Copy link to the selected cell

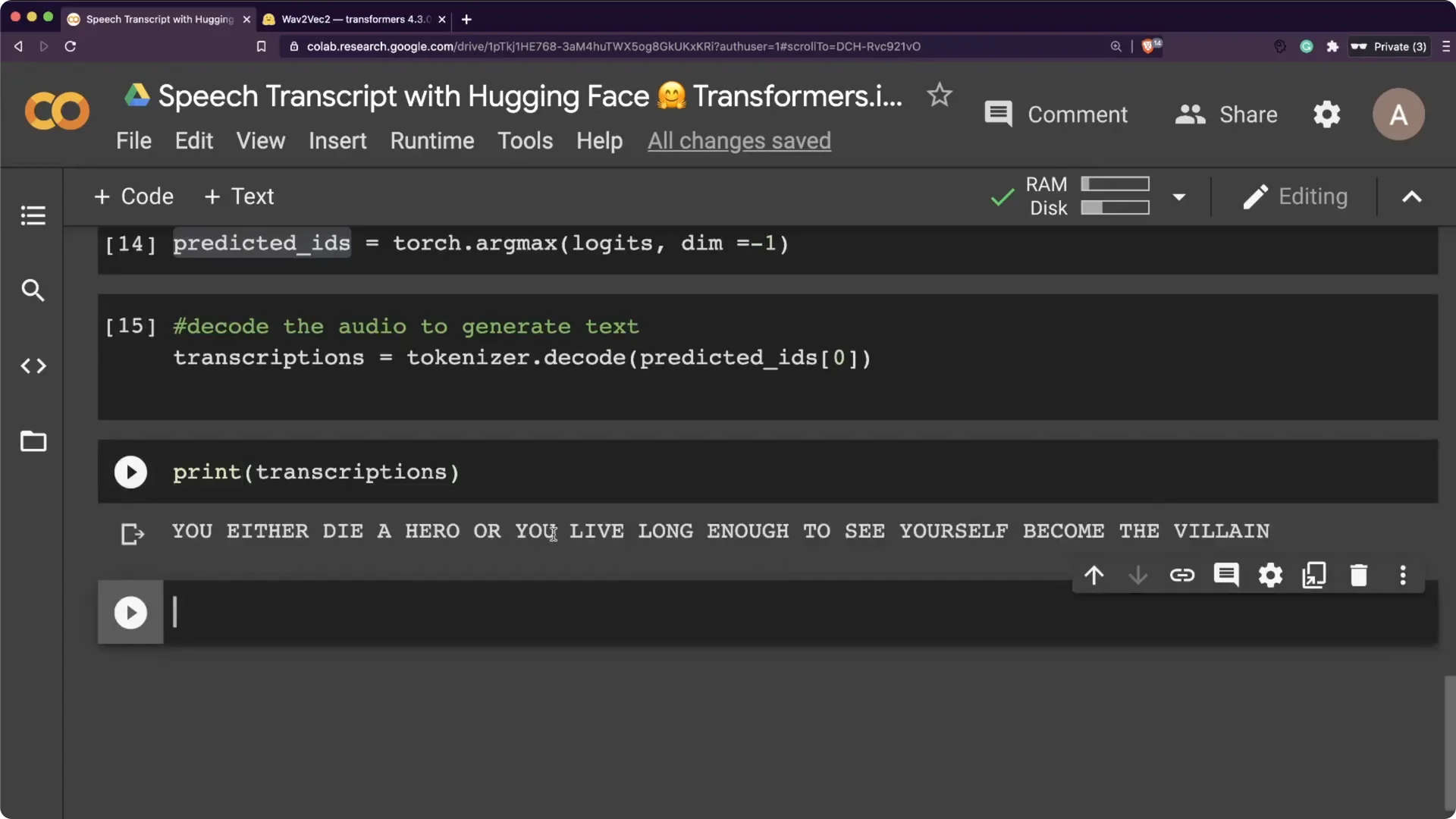1183,575
